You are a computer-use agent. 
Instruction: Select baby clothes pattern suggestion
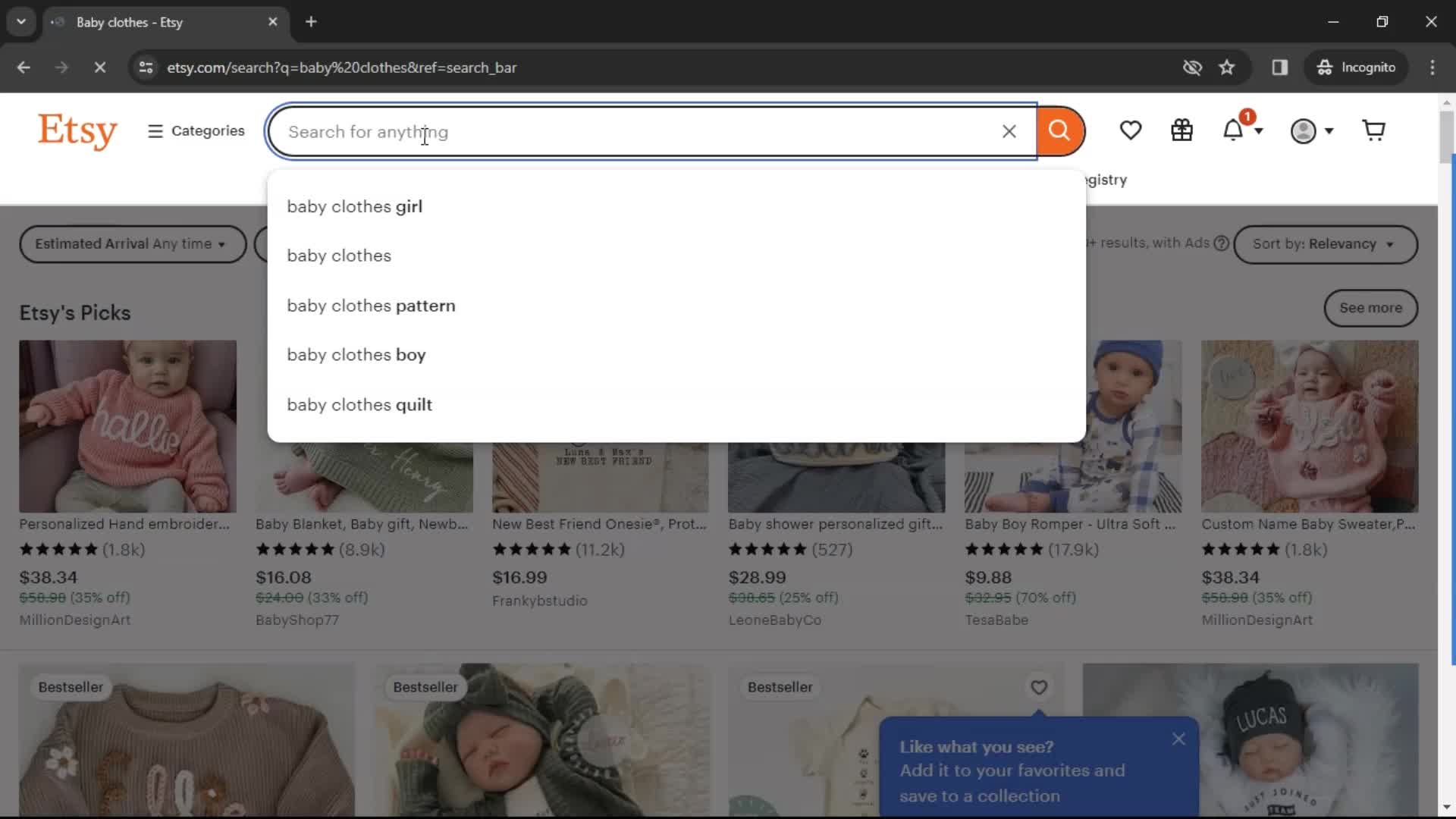click(x=371, y=305)
